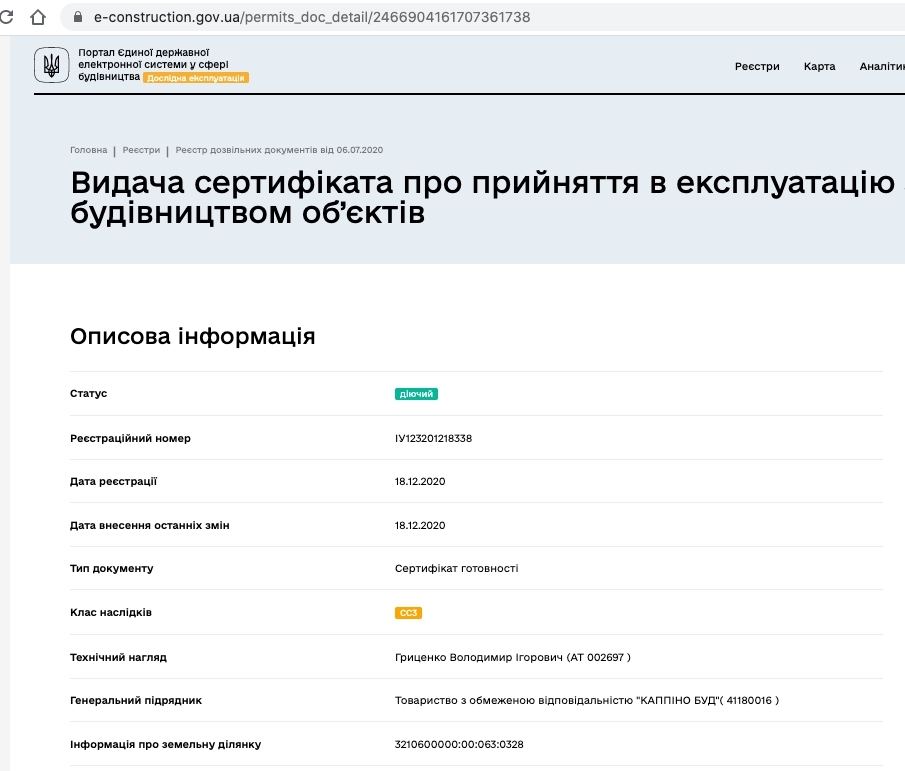Select Дата внесення останніх змін value
The height and width of the screenshot is (771, 905).
(x=420, y=525)
